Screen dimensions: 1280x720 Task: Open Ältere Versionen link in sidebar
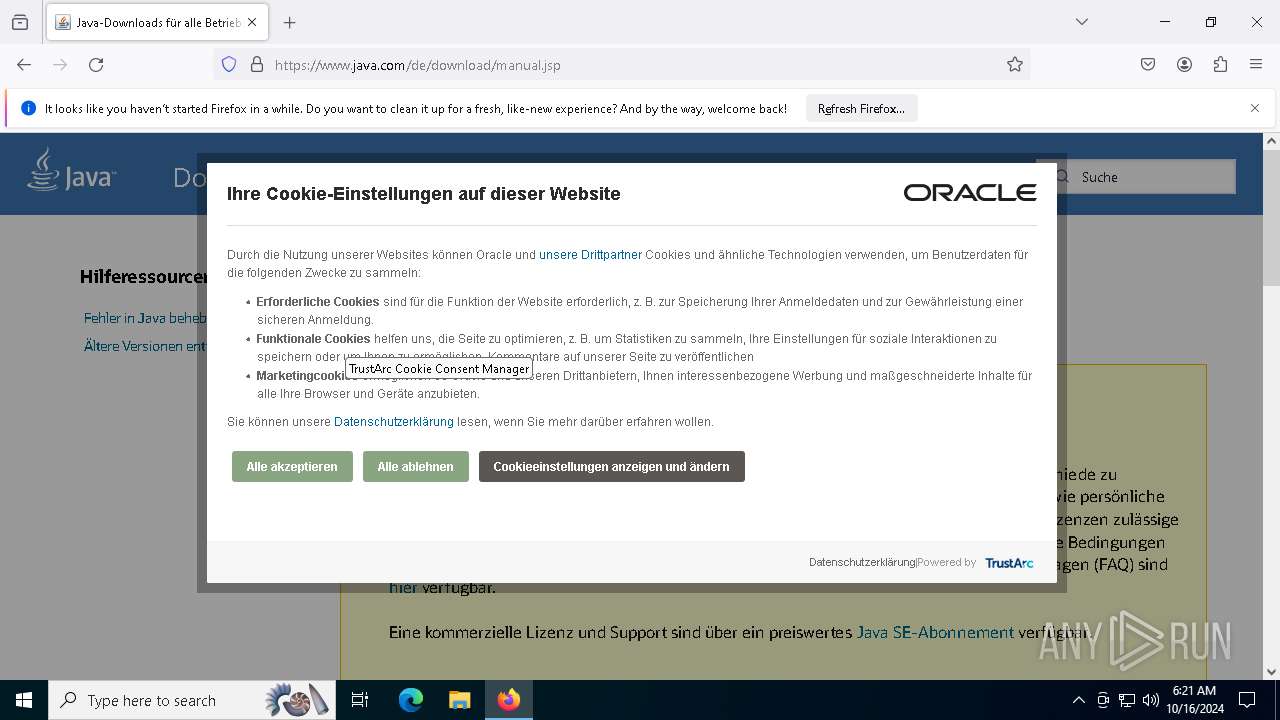pyautogui.click(x=145, y=346)
